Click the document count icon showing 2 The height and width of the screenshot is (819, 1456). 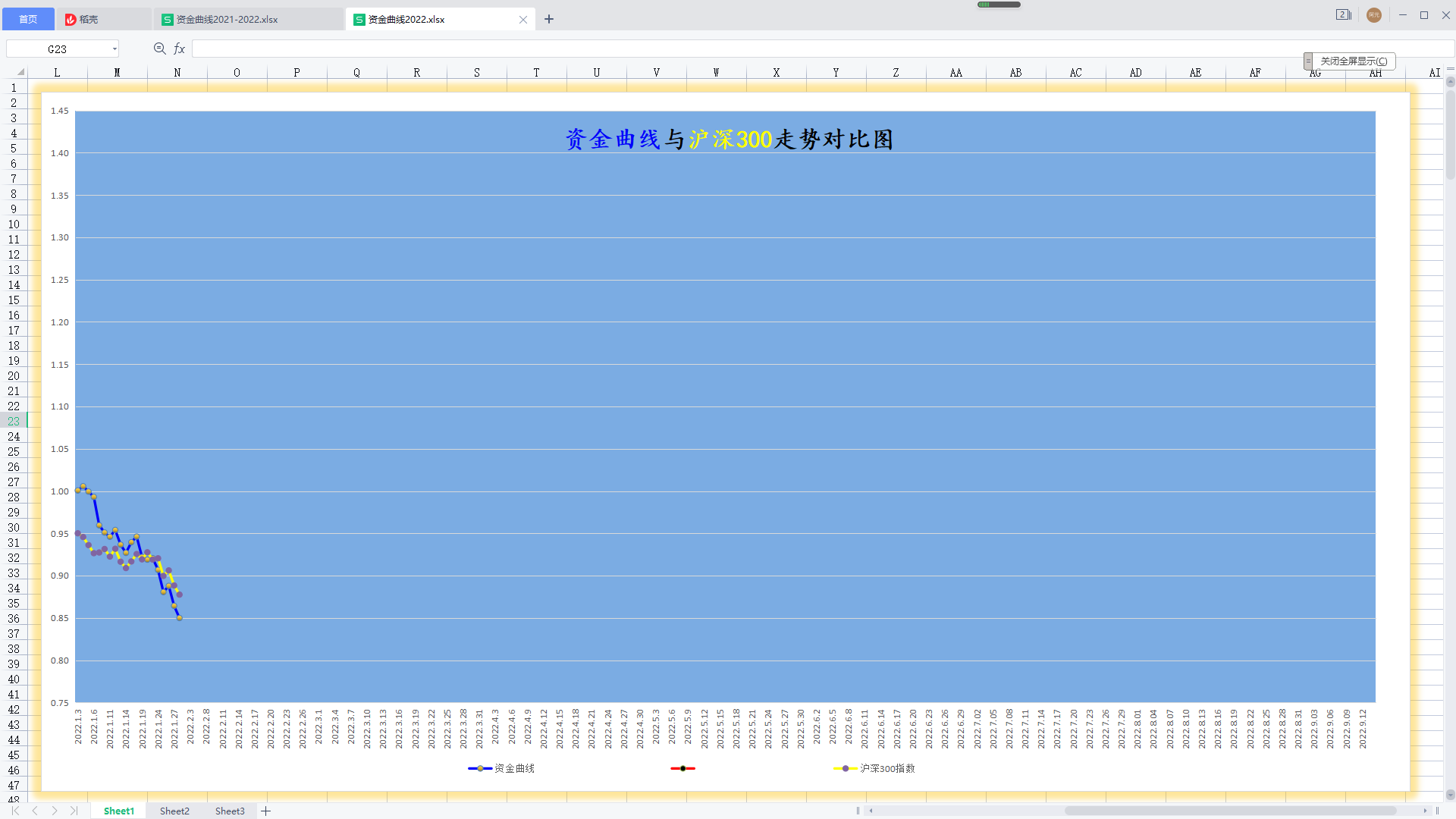click(x=1344, y=14)
